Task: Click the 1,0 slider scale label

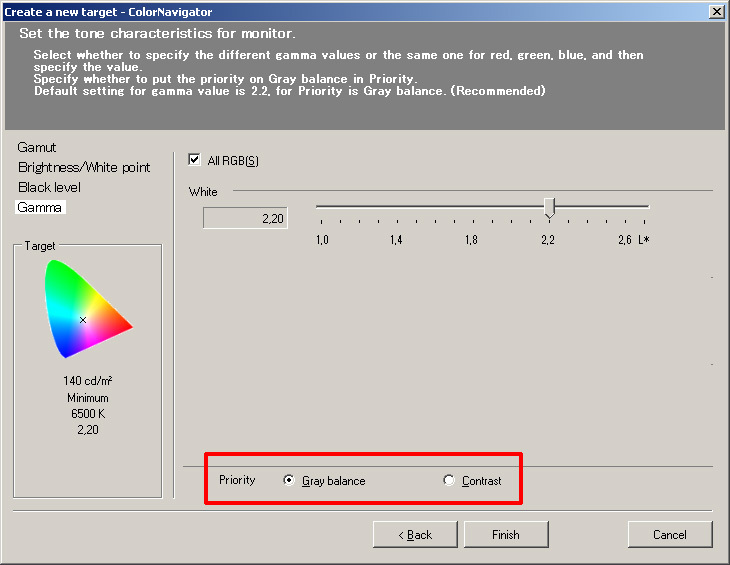Action: pos(322,240)
